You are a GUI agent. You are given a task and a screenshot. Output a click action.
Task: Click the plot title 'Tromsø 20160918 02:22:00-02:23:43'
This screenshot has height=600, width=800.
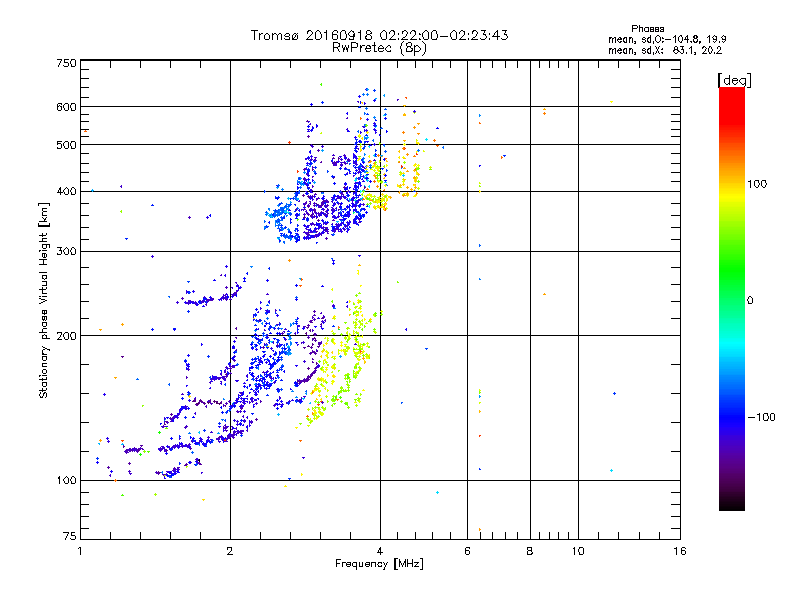pos(379,35)
